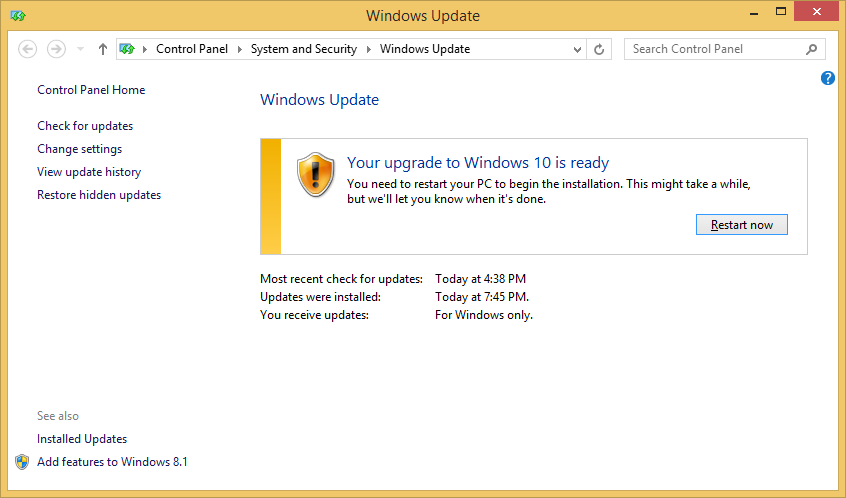The image size is (846, 498).
Task: Open the address bar history dropdown
Action: pyautogui.click(x=577, y=50)
